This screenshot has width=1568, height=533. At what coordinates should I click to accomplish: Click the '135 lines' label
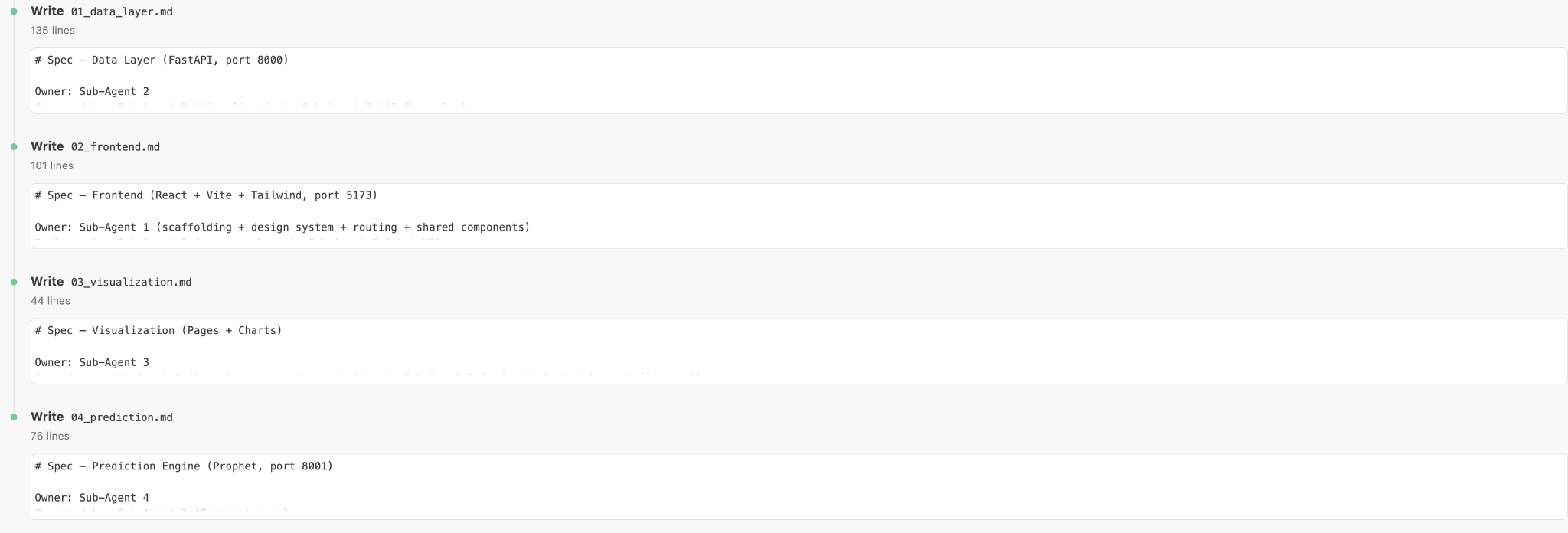click(53, 31)
